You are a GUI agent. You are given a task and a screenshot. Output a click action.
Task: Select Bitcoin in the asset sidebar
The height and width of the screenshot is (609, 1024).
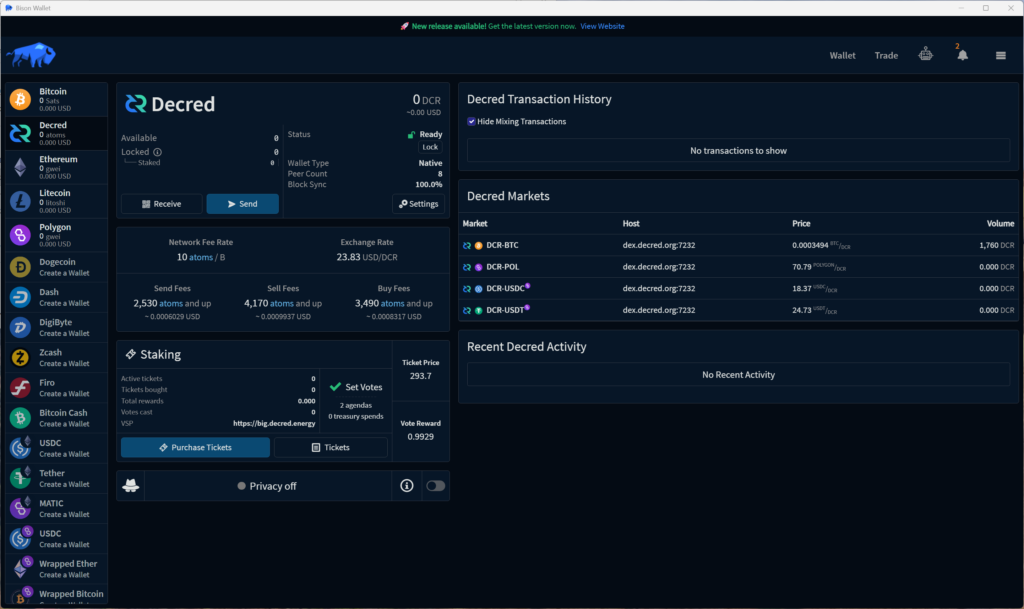[55, 99]
